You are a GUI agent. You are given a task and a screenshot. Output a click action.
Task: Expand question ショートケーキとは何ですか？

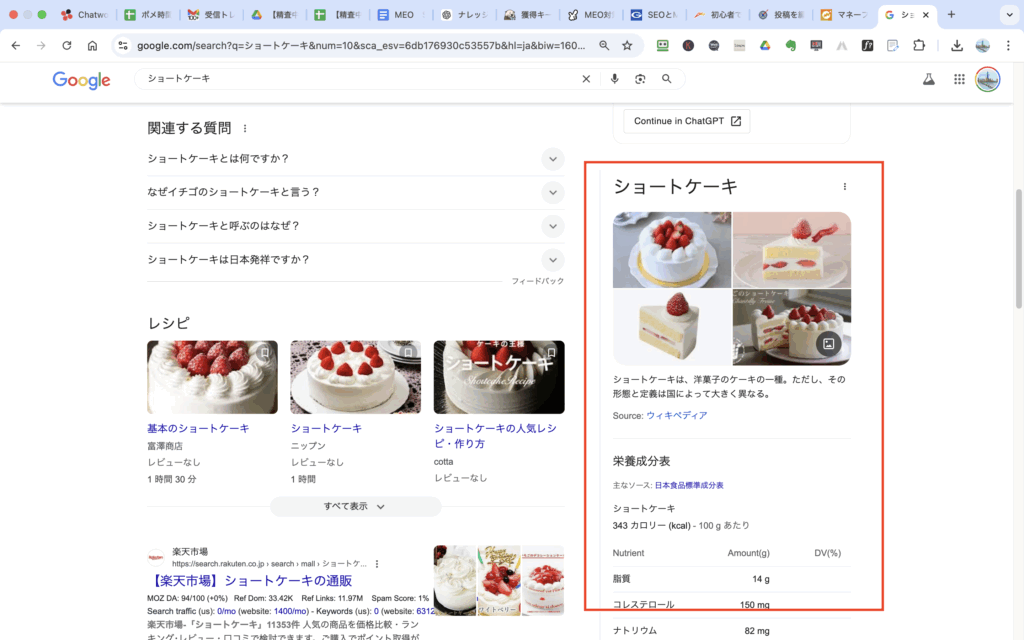(x=356, y=159)
